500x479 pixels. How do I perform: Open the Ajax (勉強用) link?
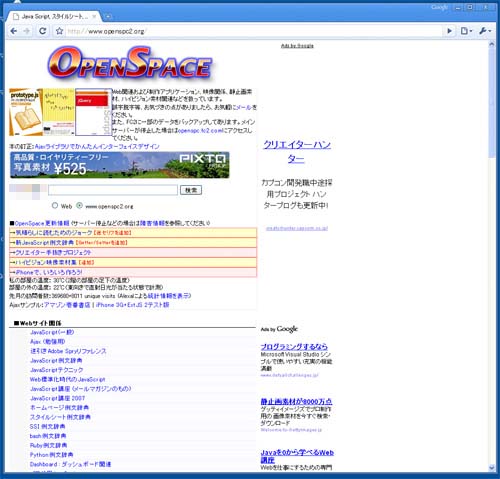[47, 341]
